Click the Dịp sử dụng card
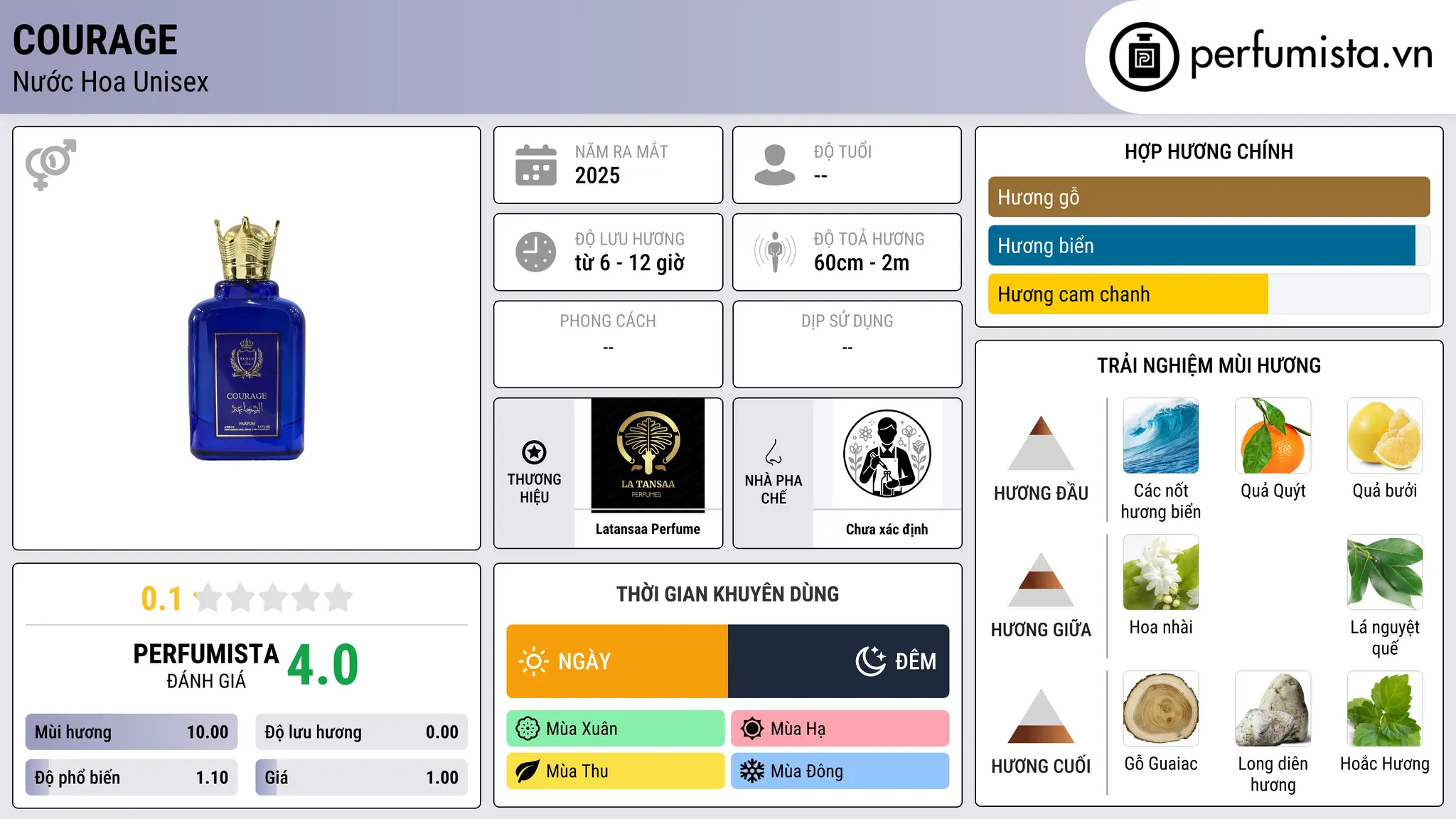Viewport: 1456px width, 819px height. pyautogui.click(x=847, y=344)
